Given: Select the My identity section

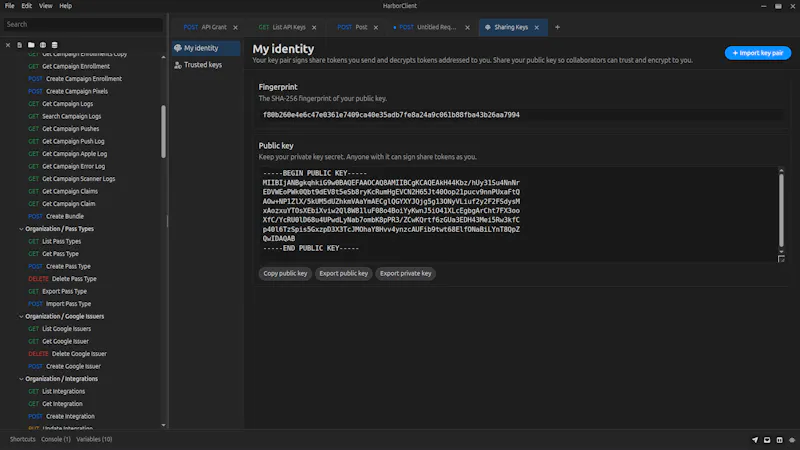Looking at the screenshot, I should [206, 48].
